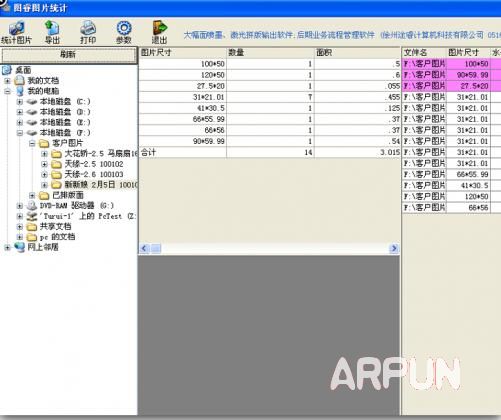Select the 共享文档 folder icon
Viewport: 501px width, 420px height.
pos(32,227)
